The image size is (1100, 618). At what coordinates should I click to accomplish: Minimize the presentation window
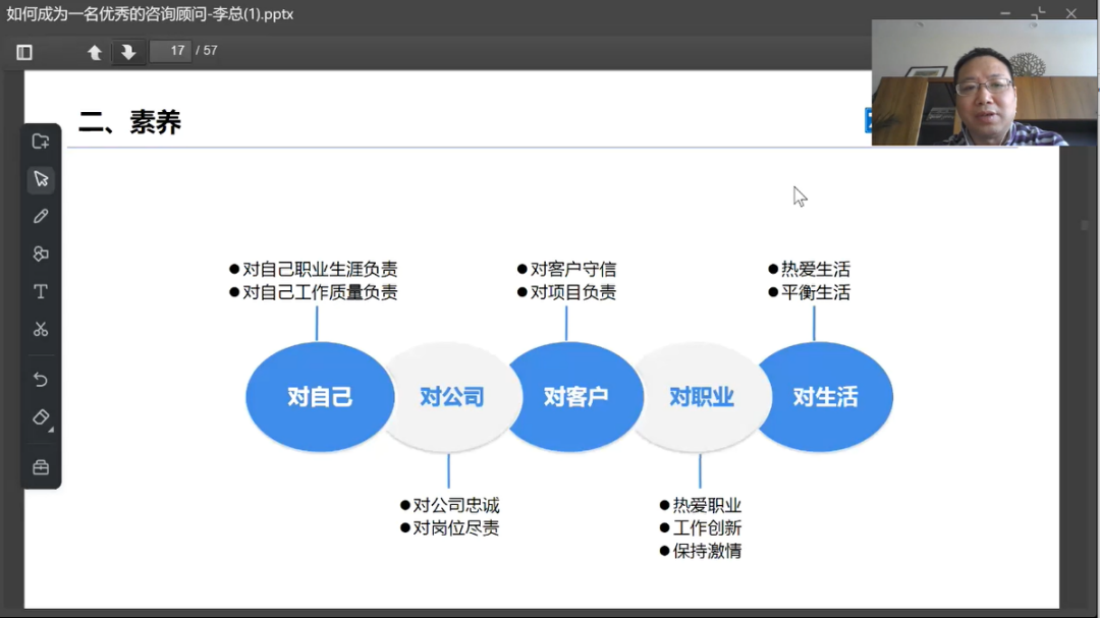[1005, 13]
